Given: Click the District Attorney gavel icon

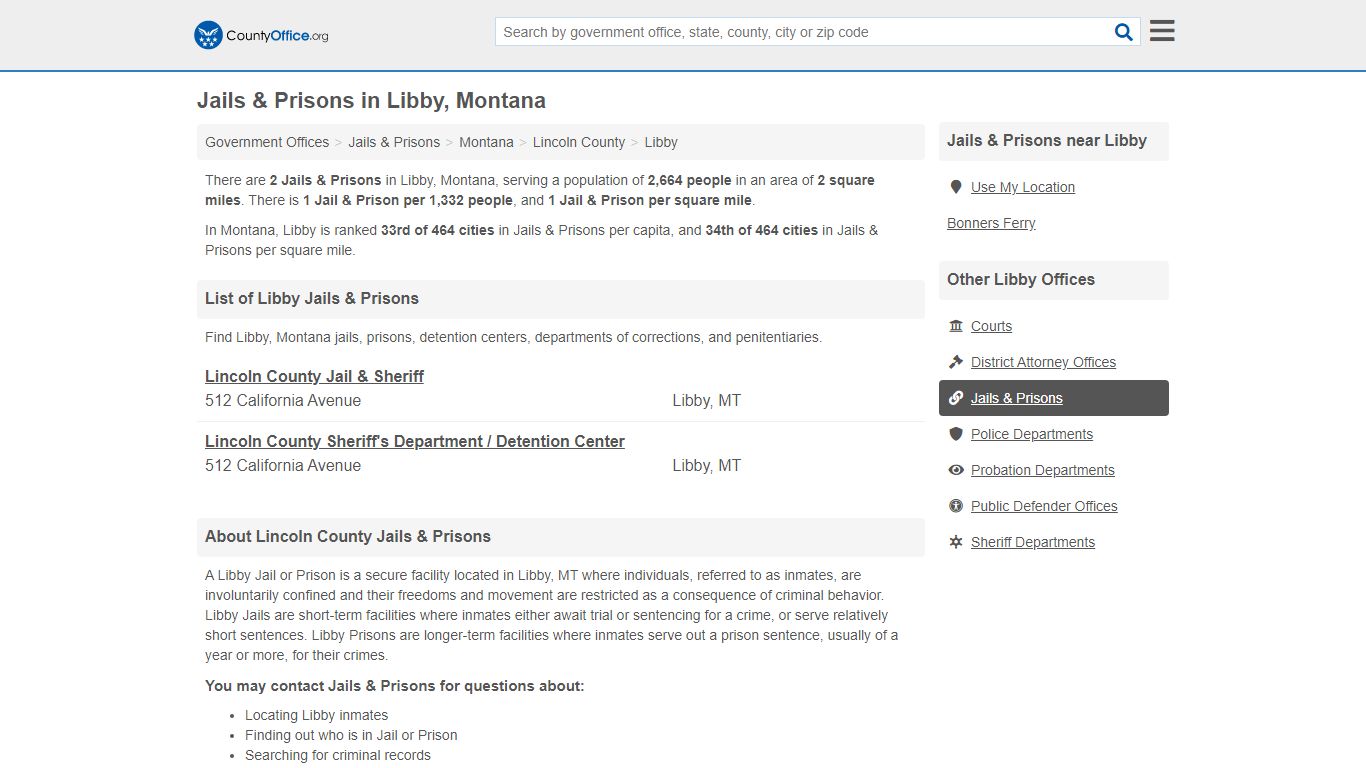Looking at the screenshot, I should [x=956, y=362].
